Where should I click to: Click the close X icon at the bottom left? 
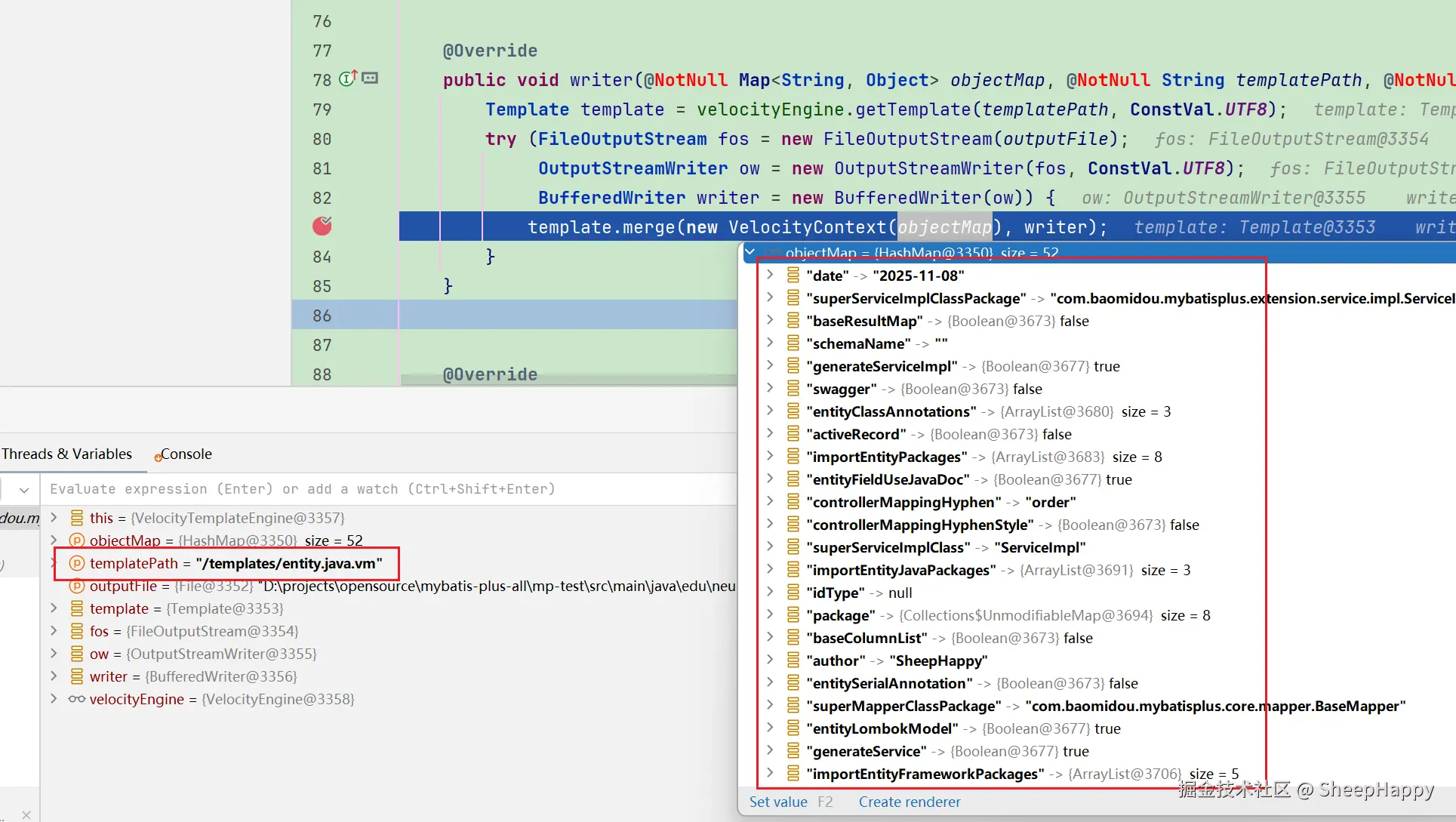[26, 814]
